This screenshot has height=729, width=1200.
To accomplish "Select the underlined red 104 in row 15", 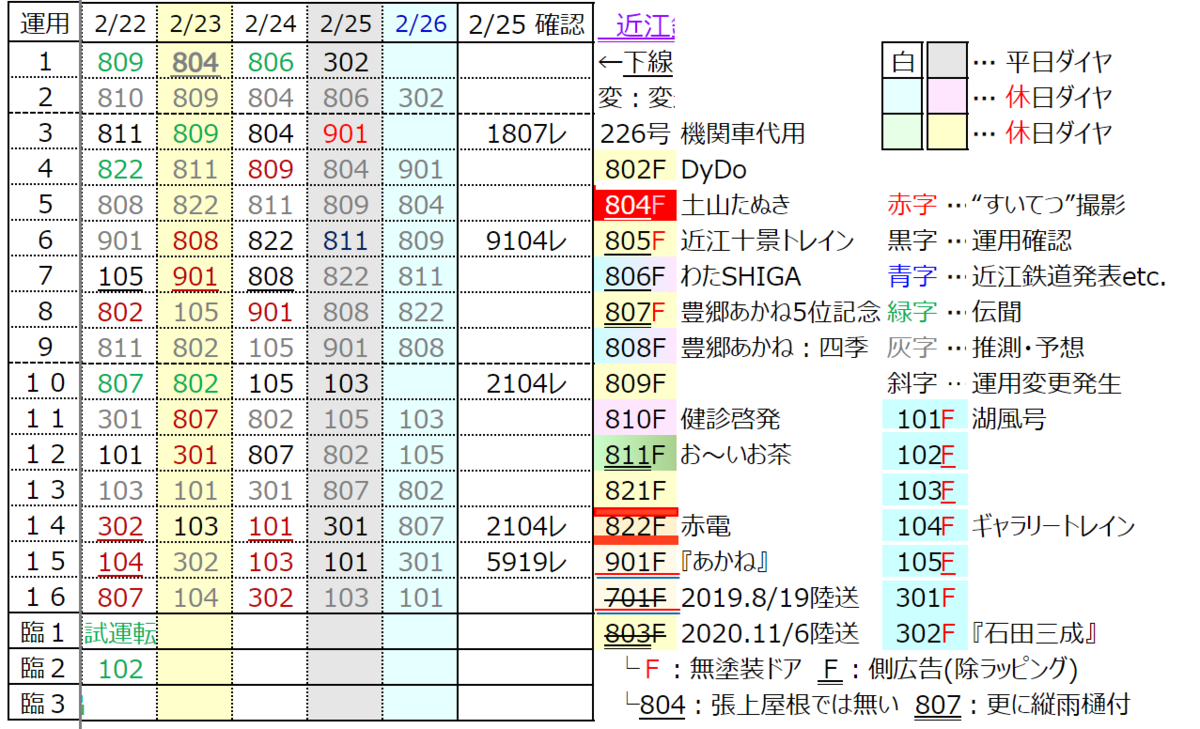I will [118, 561].
